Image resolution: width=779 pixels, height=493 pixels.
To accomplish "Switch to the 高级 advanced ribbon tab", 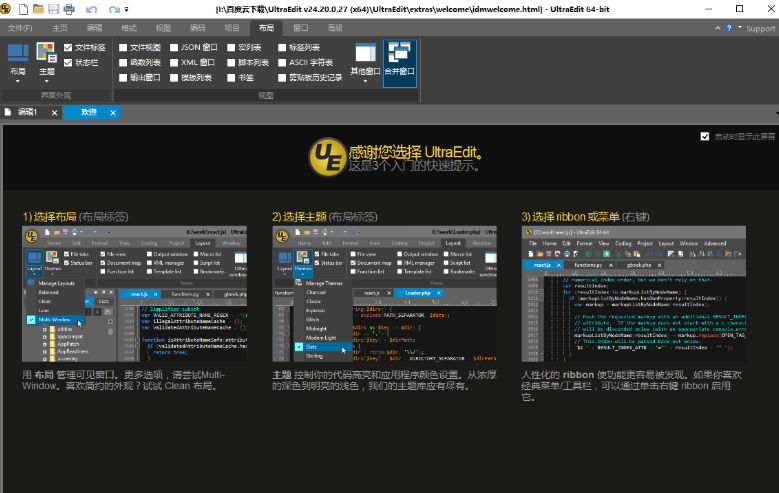I will 335,28.
